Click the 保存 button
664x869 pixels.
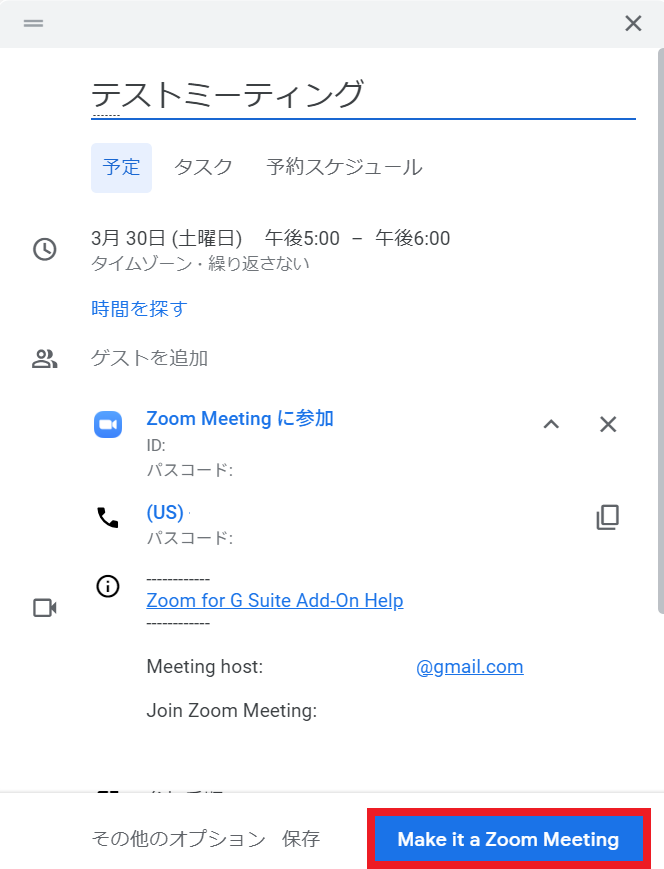[x=301, y=839]
